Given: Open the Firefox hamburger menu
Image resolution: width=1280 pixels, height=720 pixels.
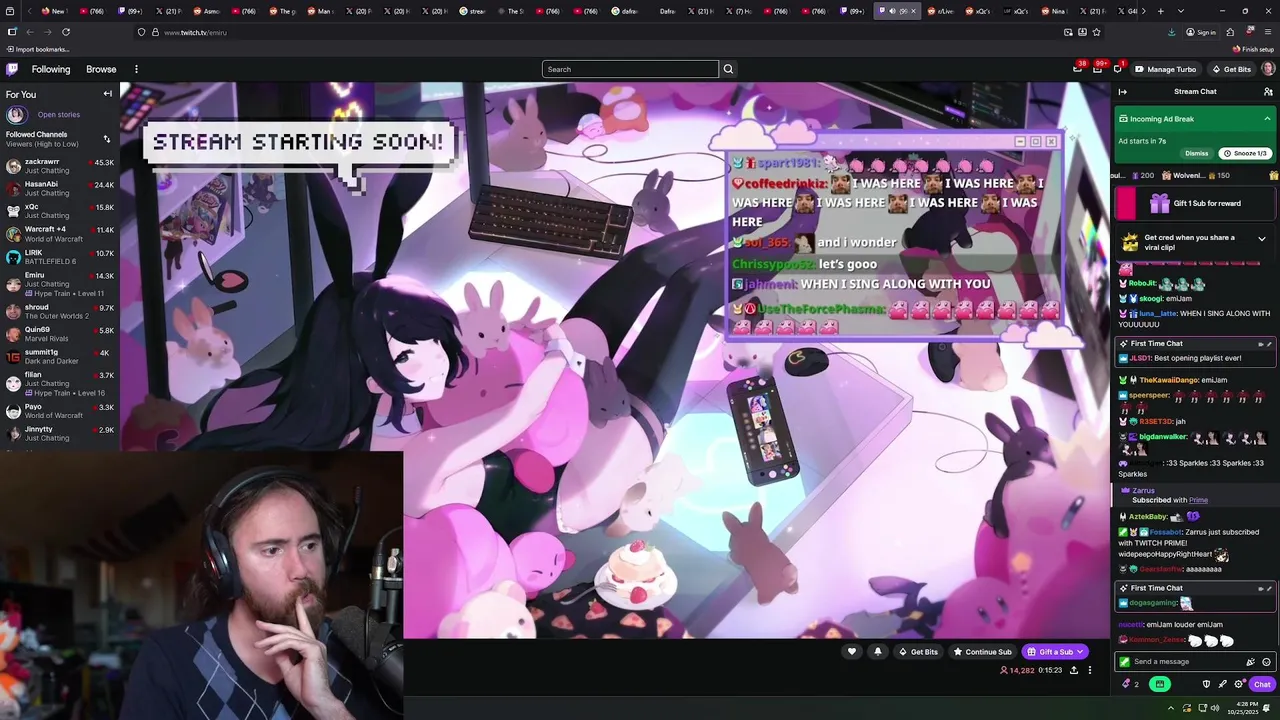Looking at the screenshot, I should click(1268, 32).
